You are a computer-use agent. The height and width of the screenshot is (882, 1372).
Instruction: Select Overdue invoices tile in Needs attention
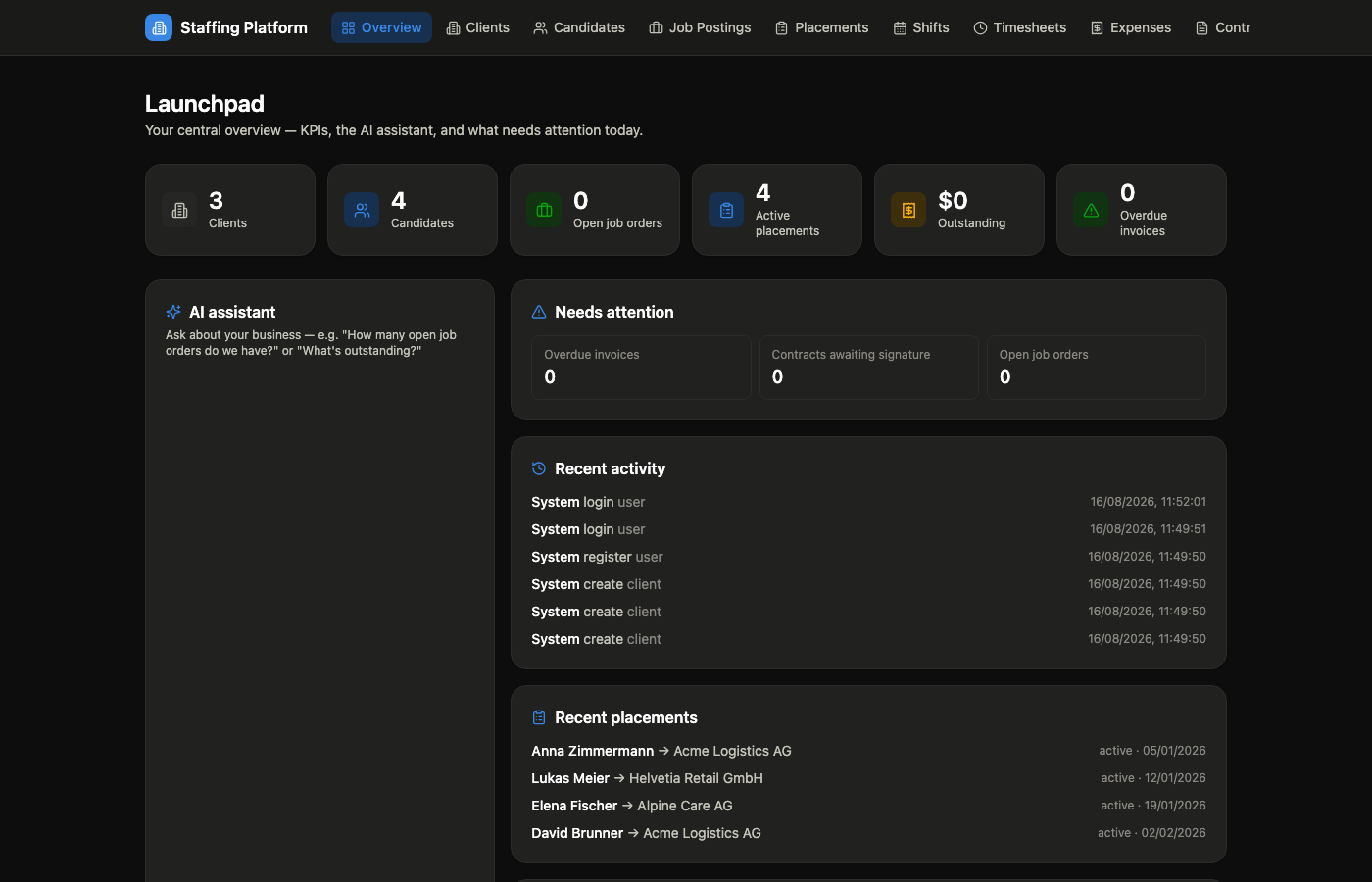pos(641,367)
